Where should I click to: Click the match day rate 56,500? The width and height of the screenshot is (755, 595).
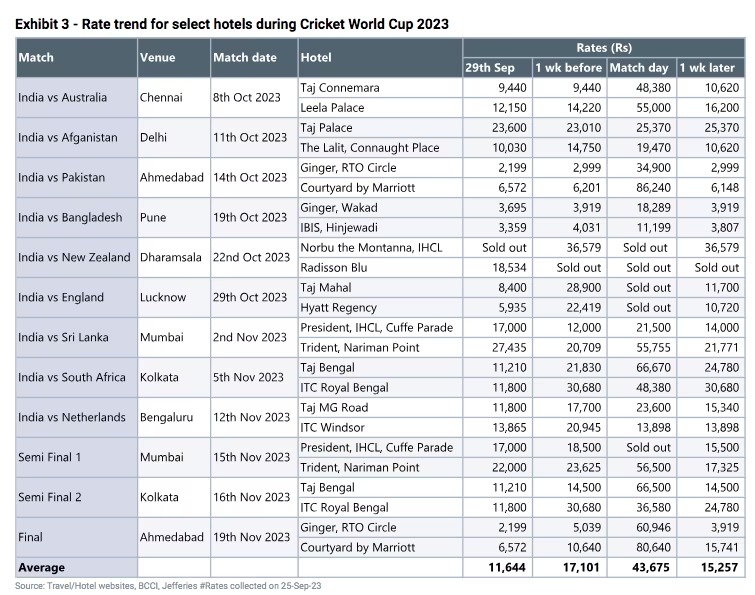[x=641, y=467]
